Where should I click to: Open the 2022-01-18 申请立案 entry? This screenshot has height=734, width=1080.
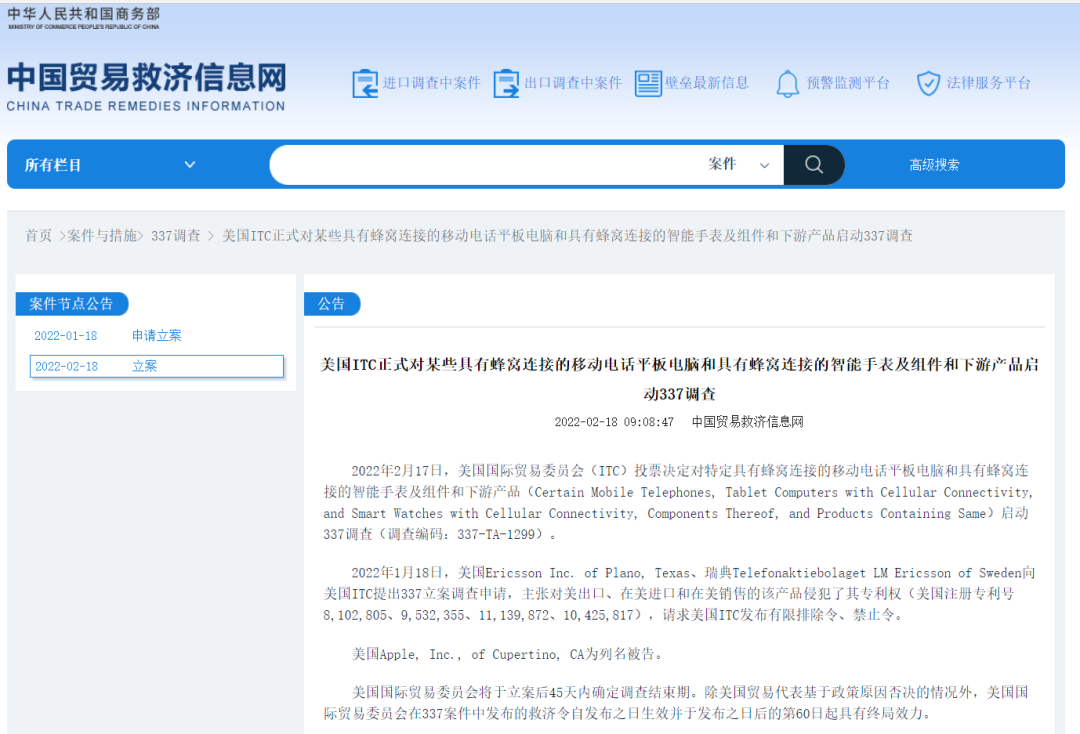[x=108, y=335]
